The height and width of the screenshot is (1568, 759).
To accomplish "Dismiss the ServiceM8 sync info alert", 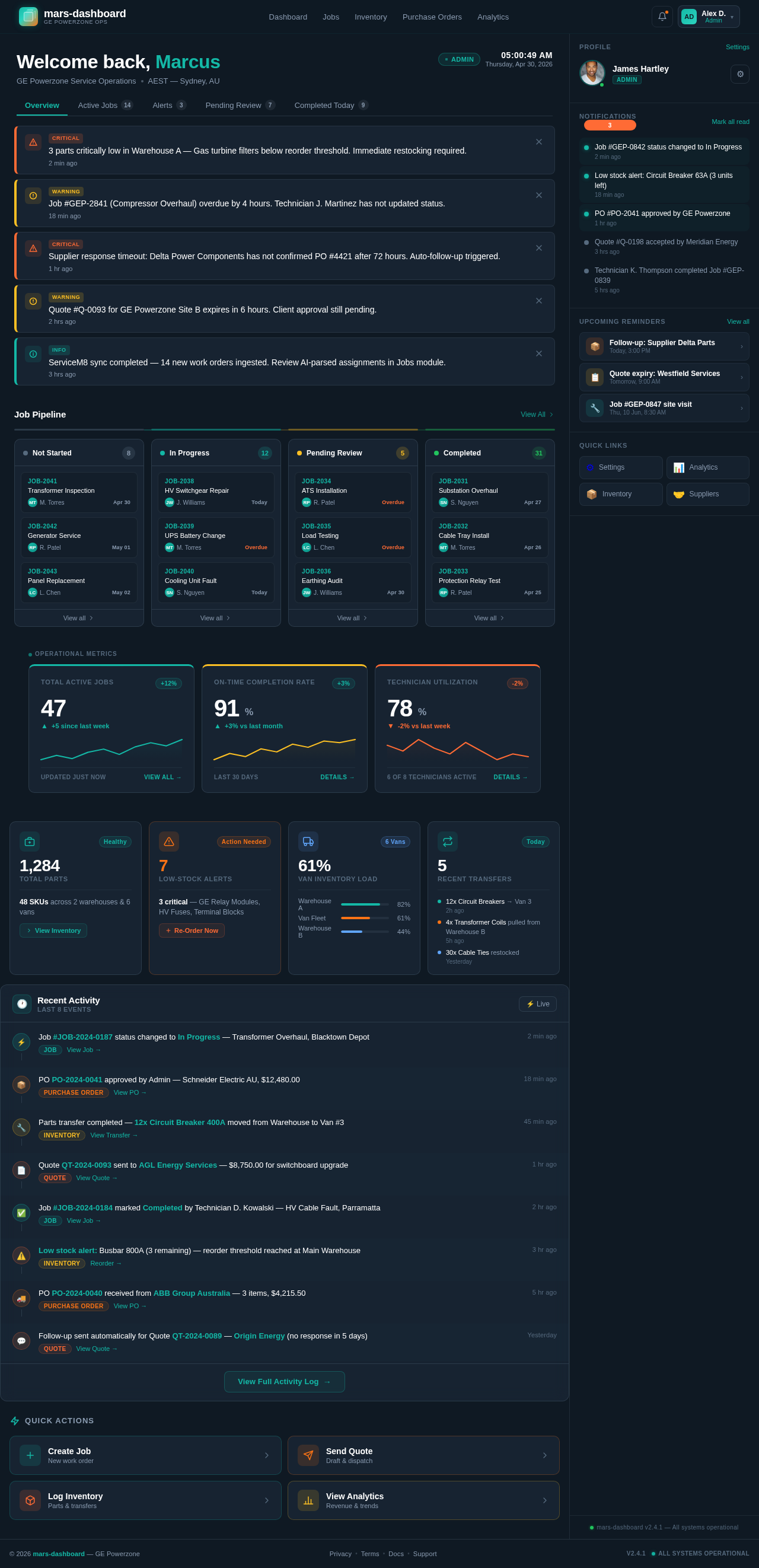I will pyautogui.click(x=538, y=353).
